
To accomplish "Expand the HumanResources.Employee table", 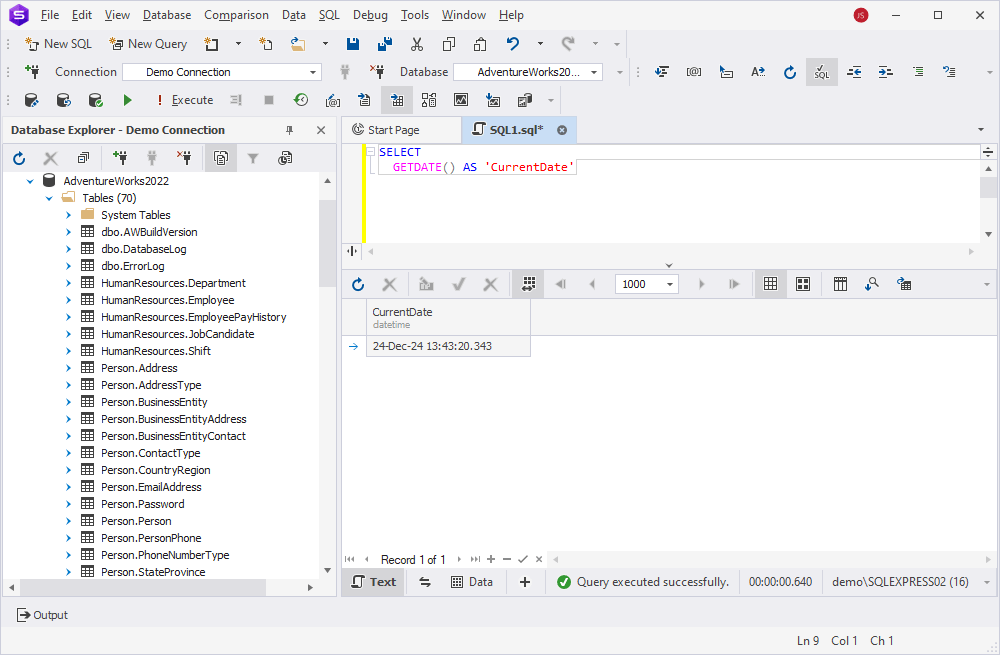I will point(68,300).
